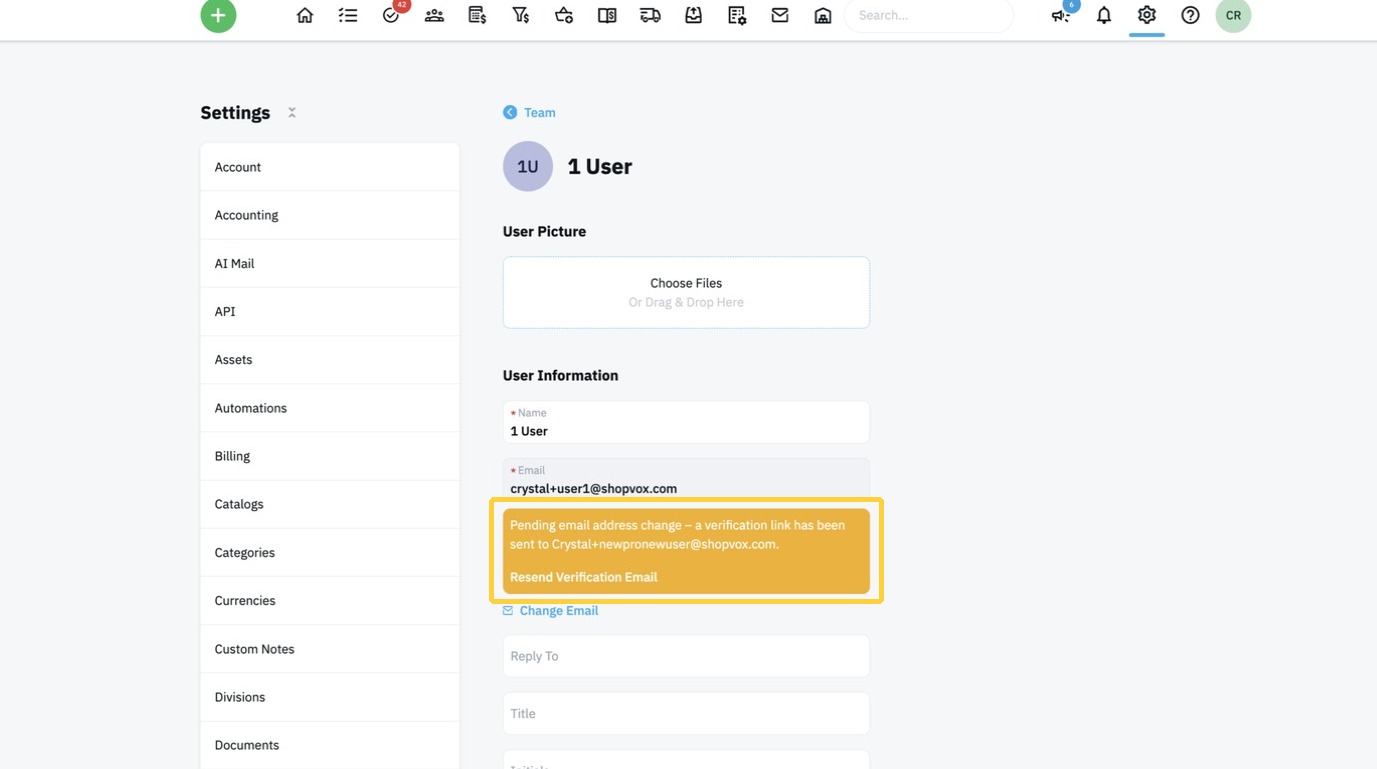Open Divisions settings section
Image resolution: width=1377 pixels, height=769 pixels.
tap(330, 697)
